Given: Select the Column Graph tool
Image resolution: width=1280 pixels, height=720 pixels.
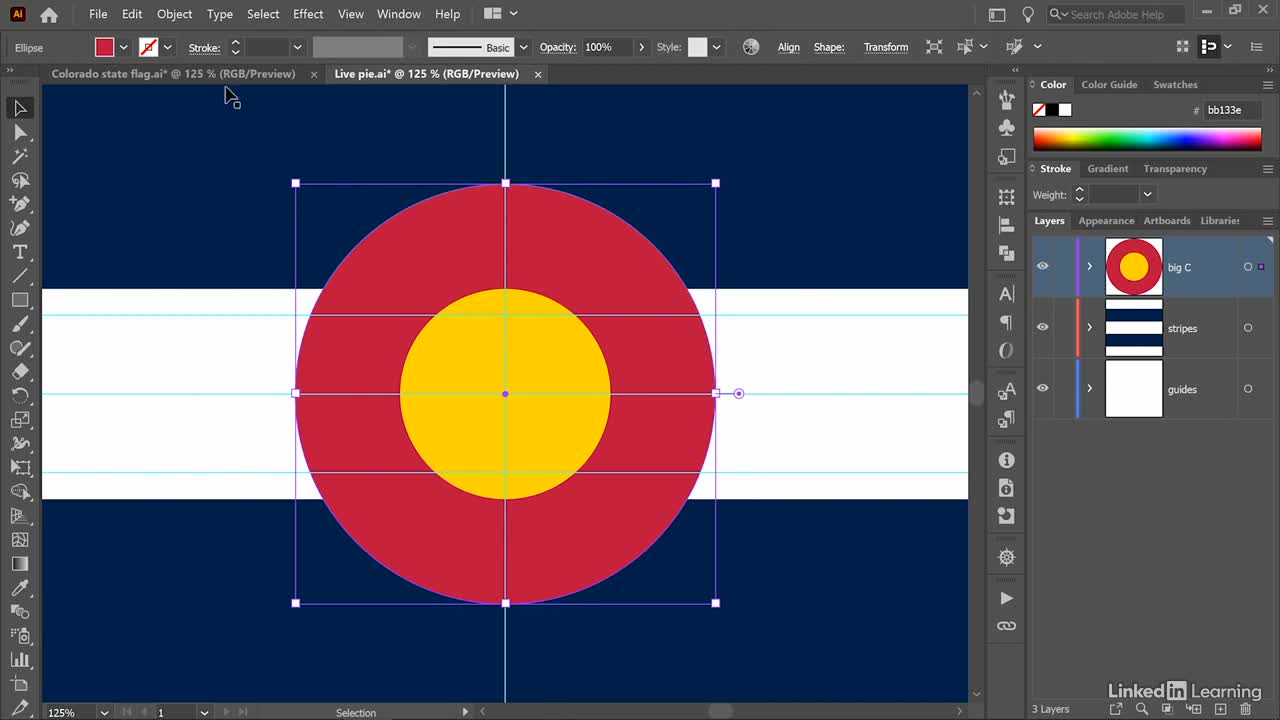Looking at the screenshot, I should [20, 660].
